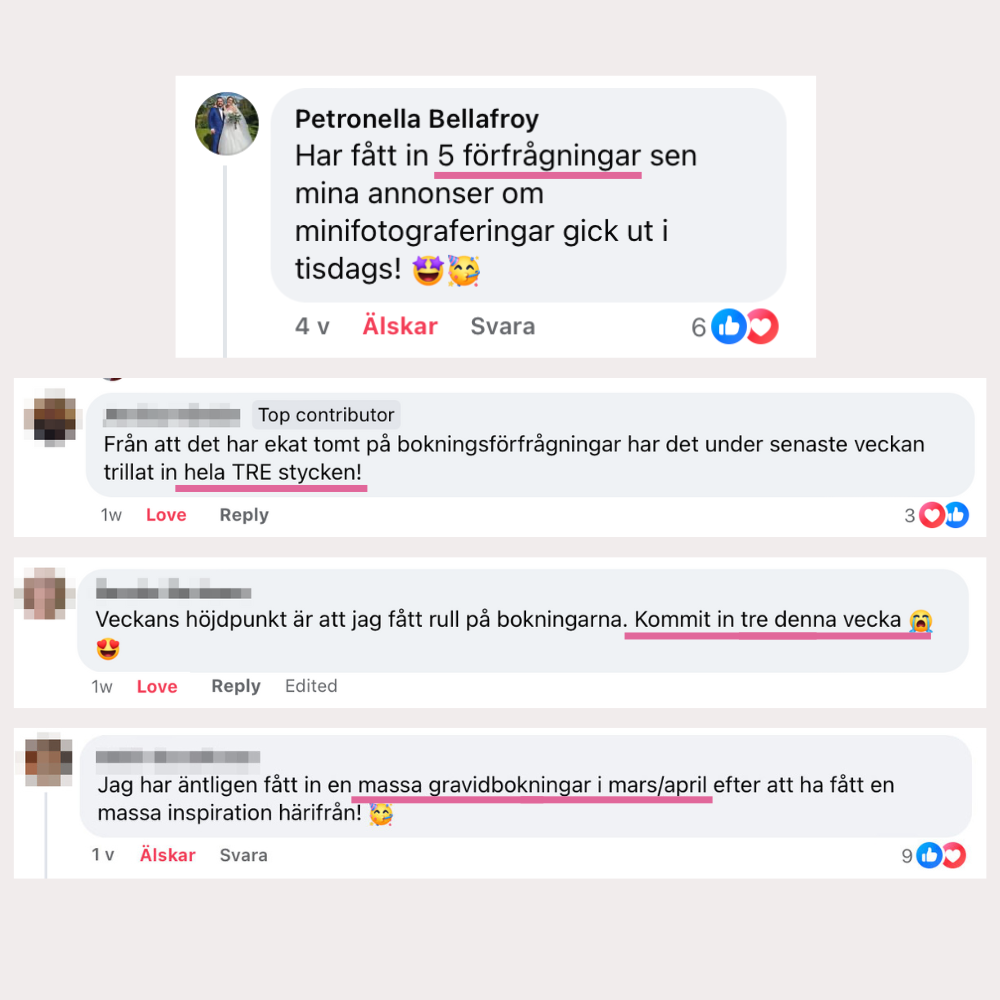Viewport: 1000px width, 1000px height.
Task: Click the reaction count 6 on top comment
Action: pyautogui.click(x=698, y=327)
